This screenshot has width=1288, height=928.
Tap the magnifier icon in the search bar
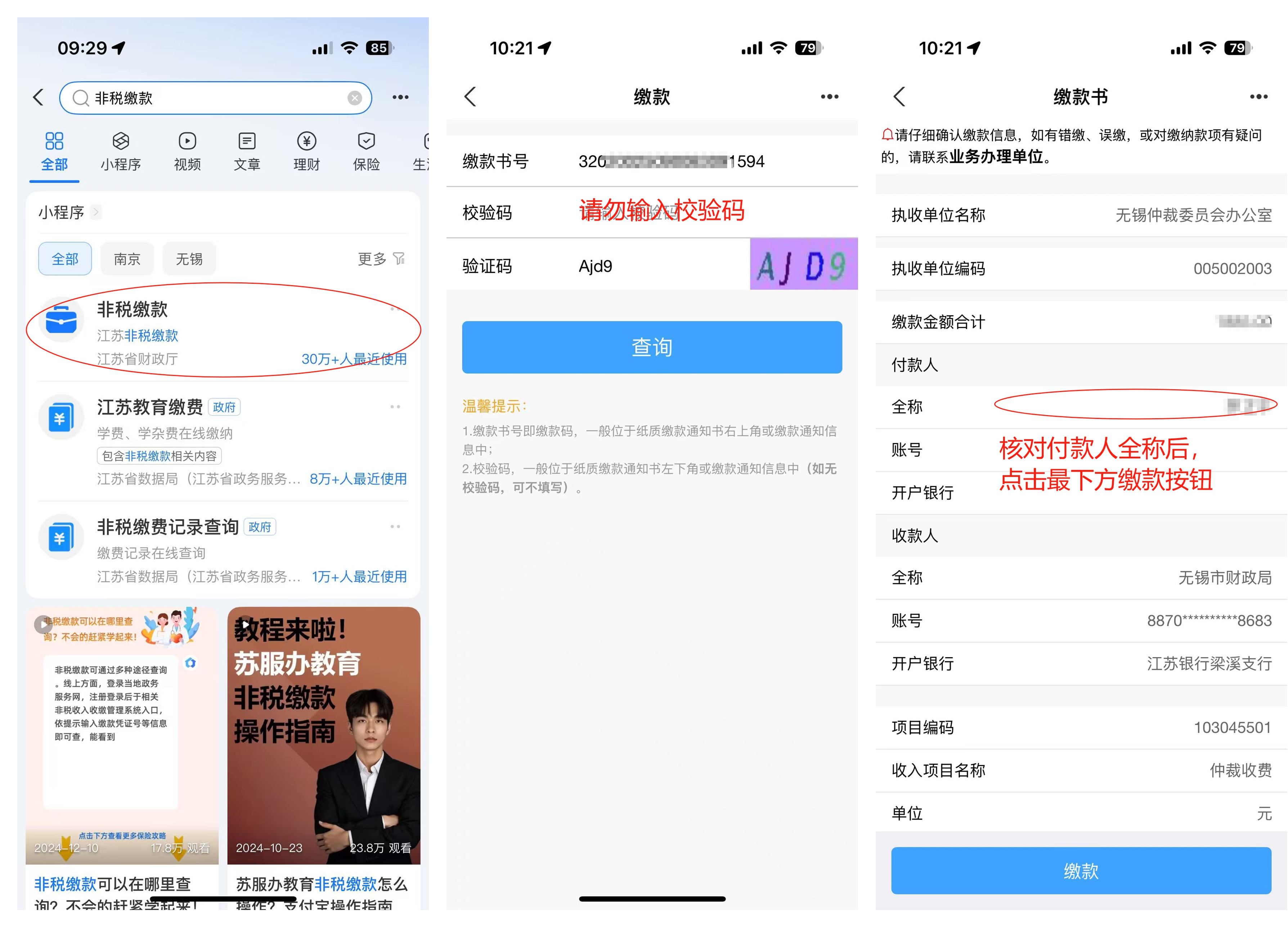click(81, 98)
